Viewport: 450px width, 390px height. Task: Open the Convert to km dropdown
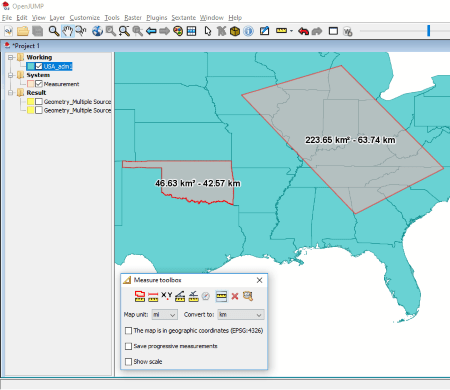tap(241, 315)
